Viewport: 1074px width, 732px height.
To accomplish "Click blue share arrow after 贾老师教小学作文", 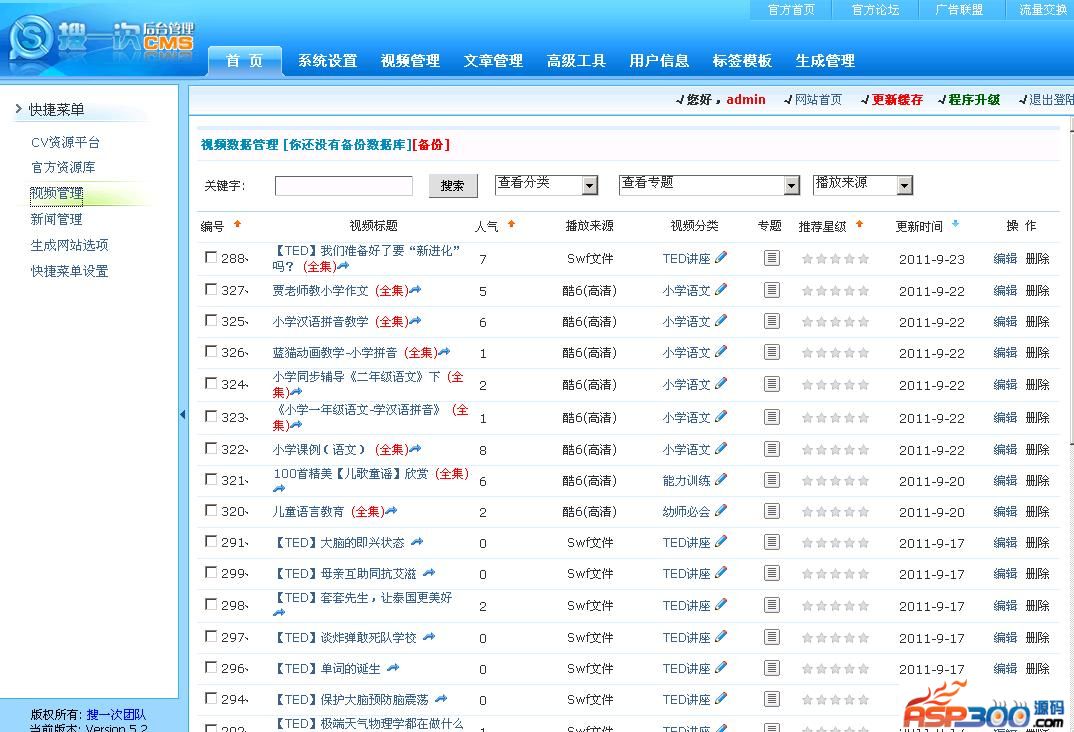I will 415,290.
